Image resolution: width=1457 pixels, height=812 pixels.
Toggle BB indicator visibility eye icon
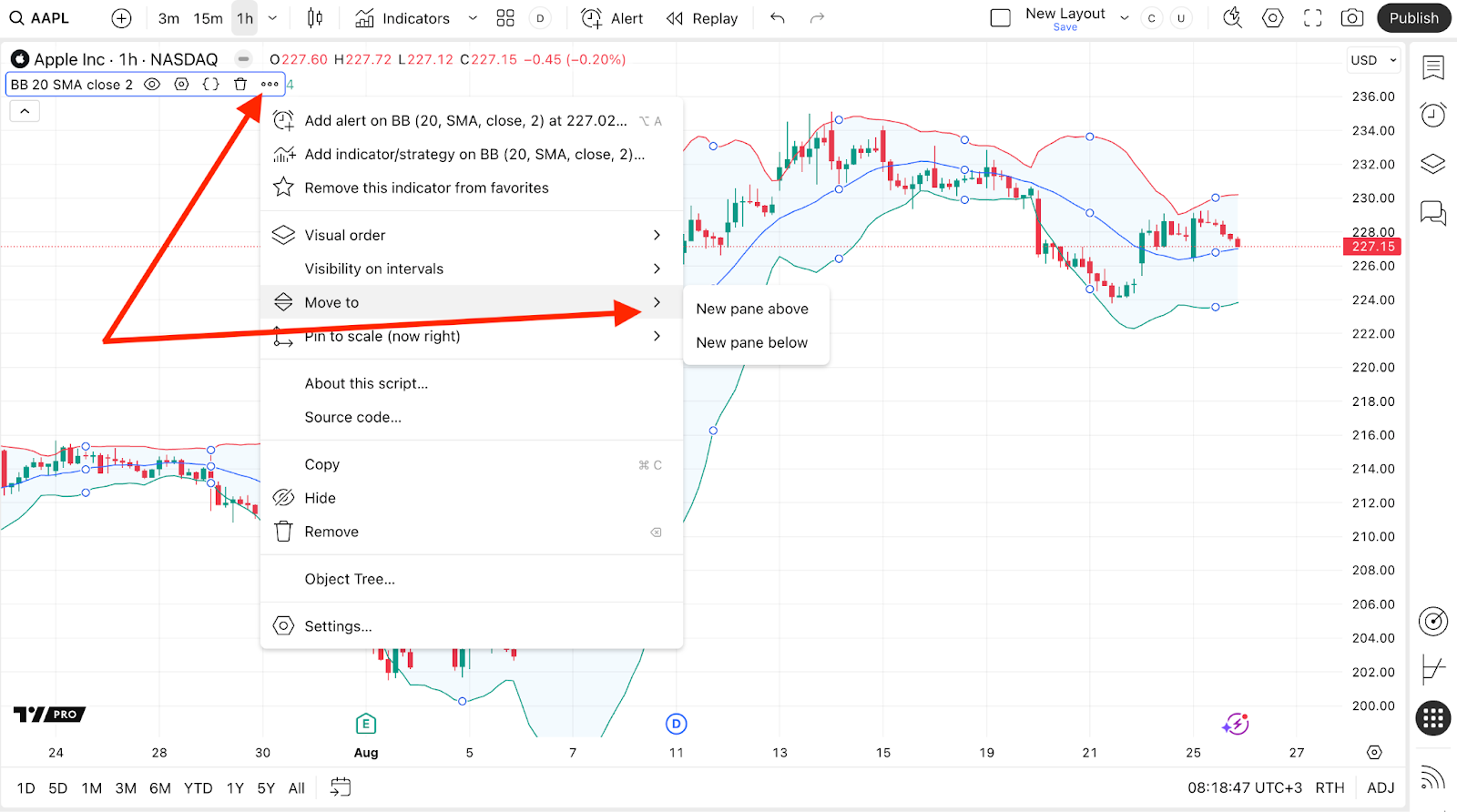coord(153,85)
